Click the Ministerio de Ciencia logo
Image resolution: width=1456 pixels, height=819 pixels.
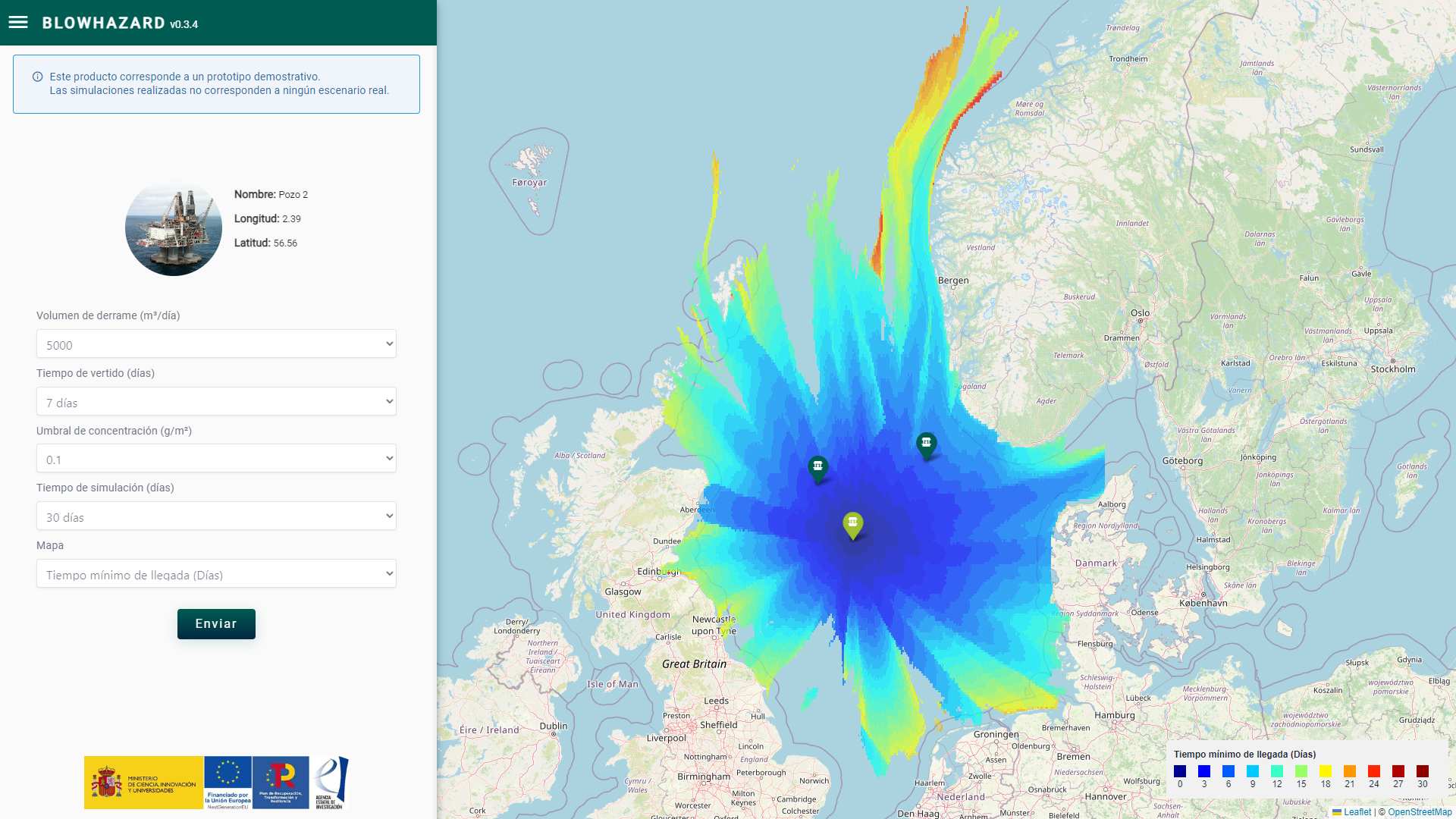click(143, 783)
